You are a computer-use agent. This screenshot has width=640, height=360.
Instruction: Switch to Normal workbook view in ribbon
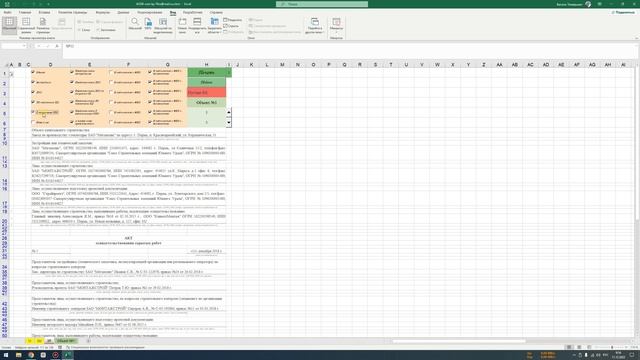click(x=9, y=25)
